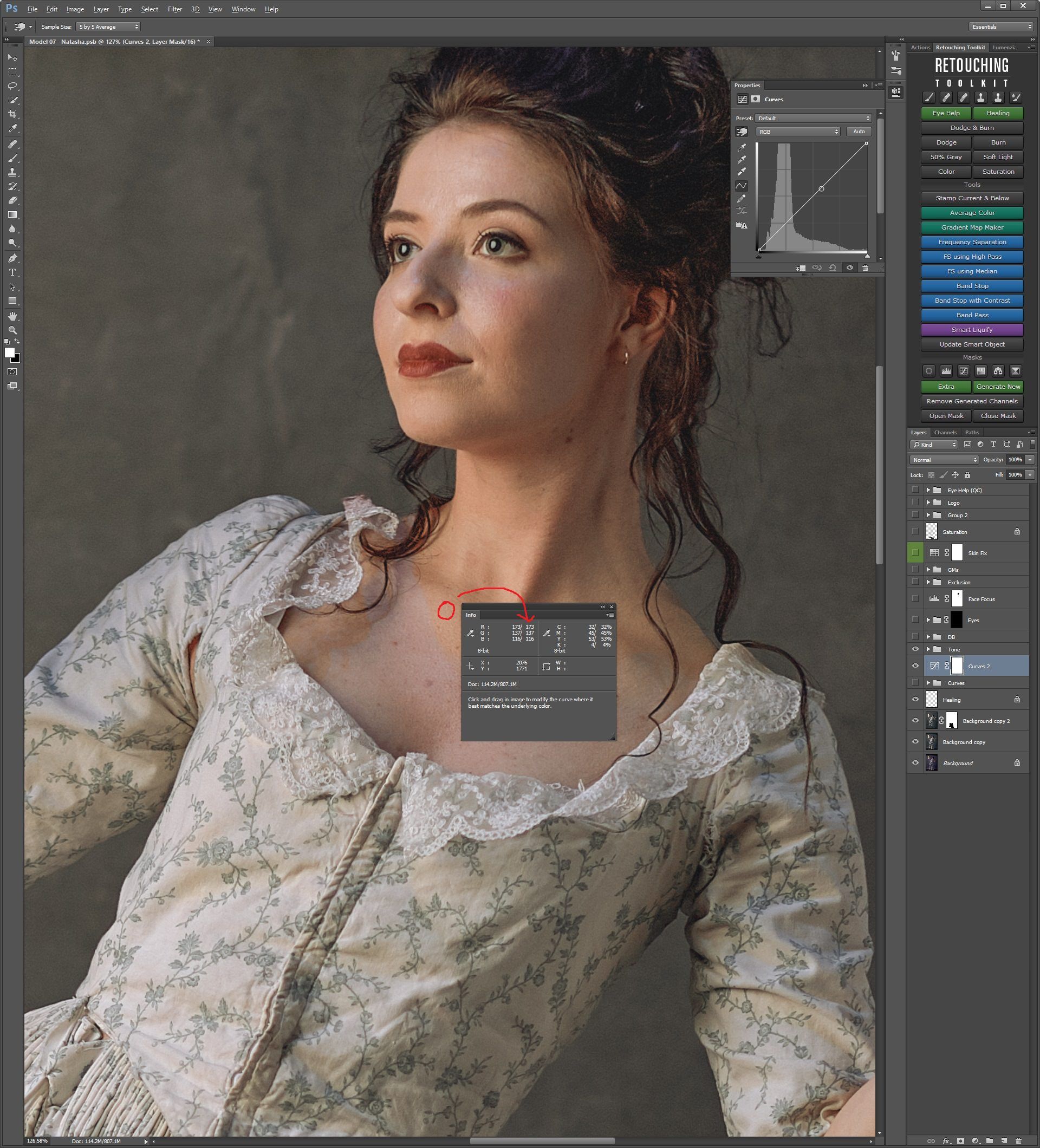Select the Dodge tool in toolbar
The height and width of the screenshot is (1148, 1040).
click(12, 243)
